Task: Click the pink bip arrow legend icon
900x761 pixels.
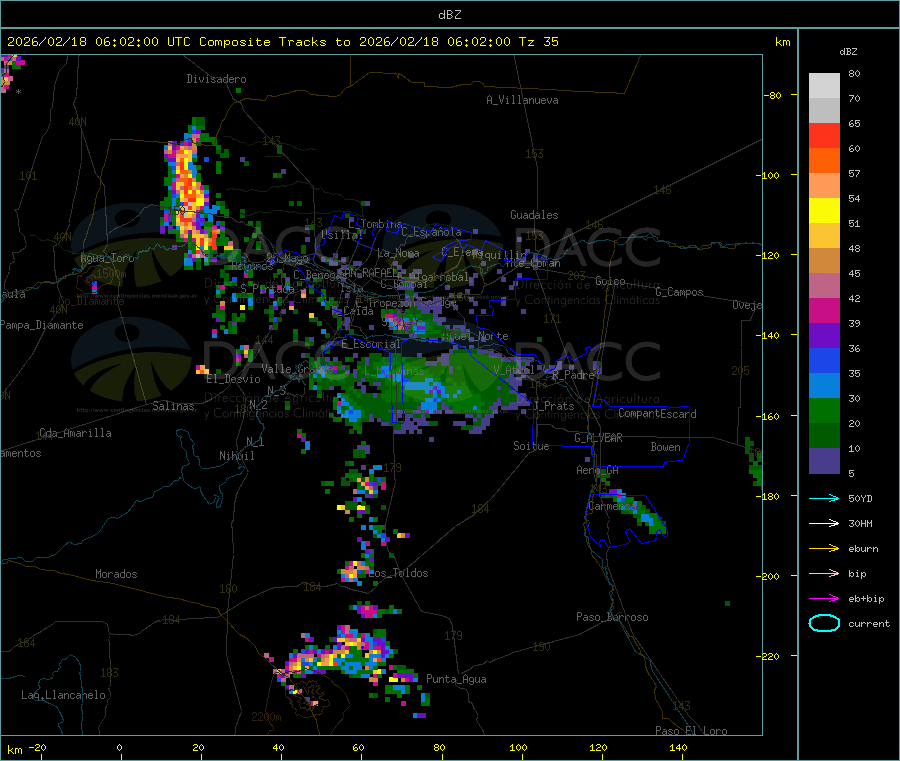Action: coord(824,573)
